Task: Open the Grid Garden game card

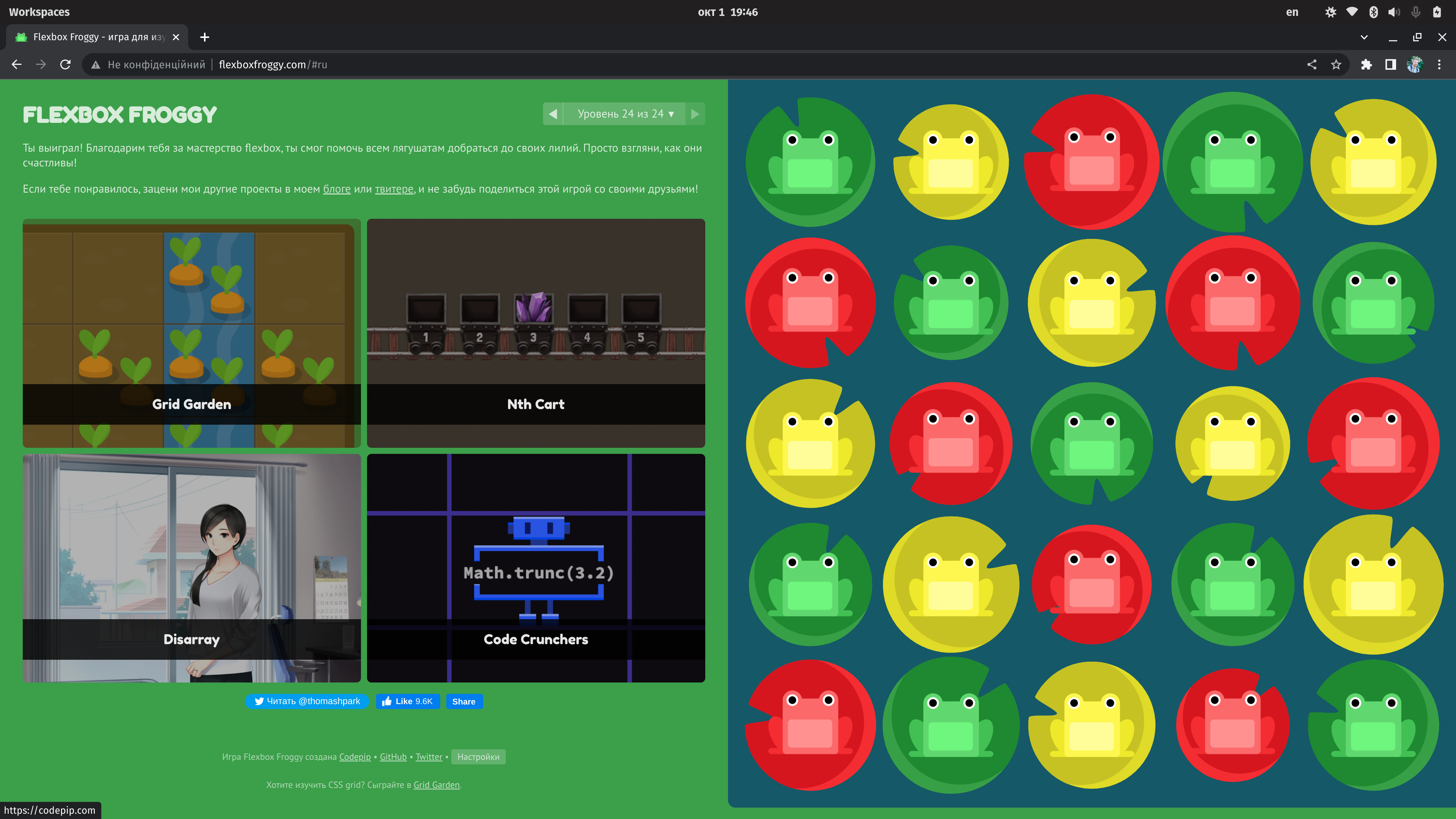Action: tap(191, 333)
